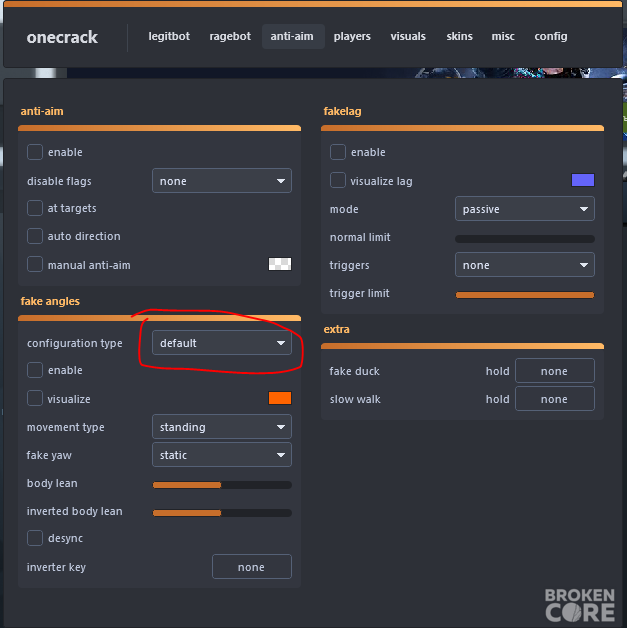Click the manual anti-aim color swatch

[x=280, y=264]
